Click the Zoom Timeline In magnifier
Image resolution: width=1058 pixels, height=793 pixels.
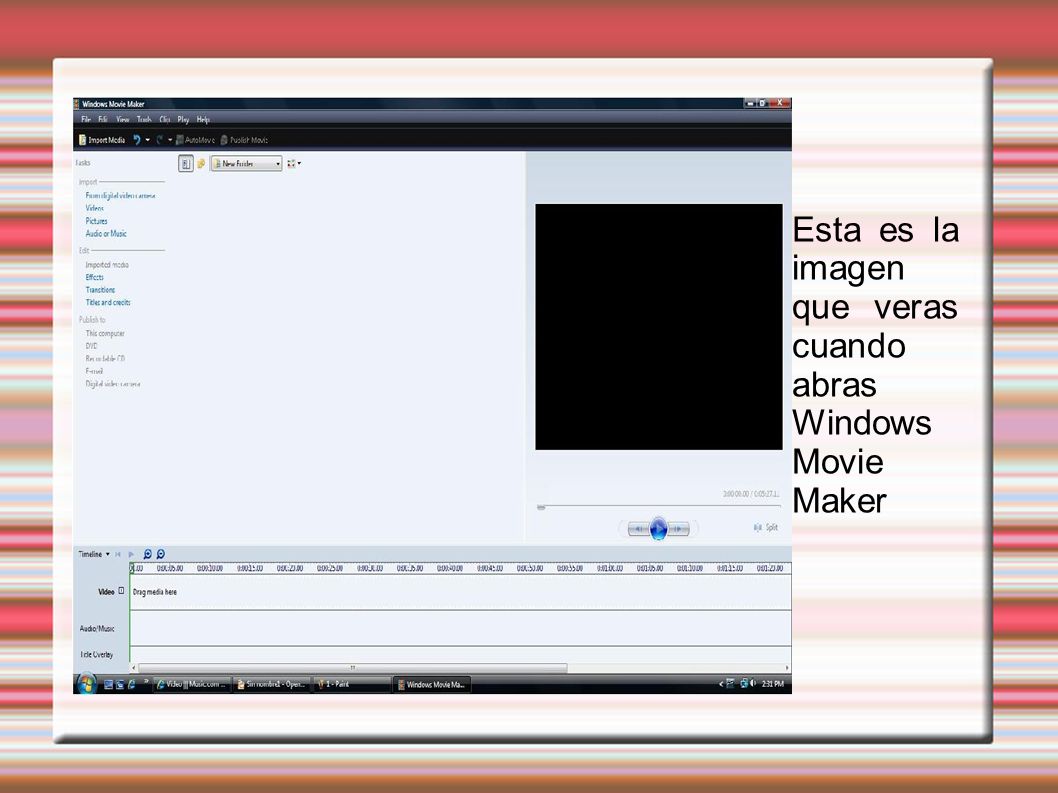point(148,554)
